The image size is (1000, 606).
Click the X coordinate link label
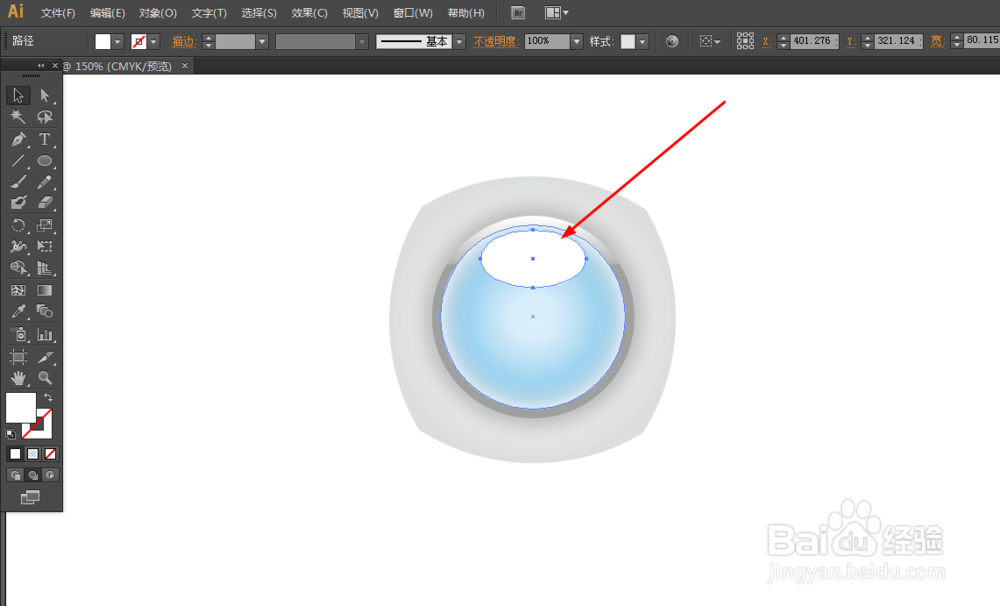[x=767, y=42]
